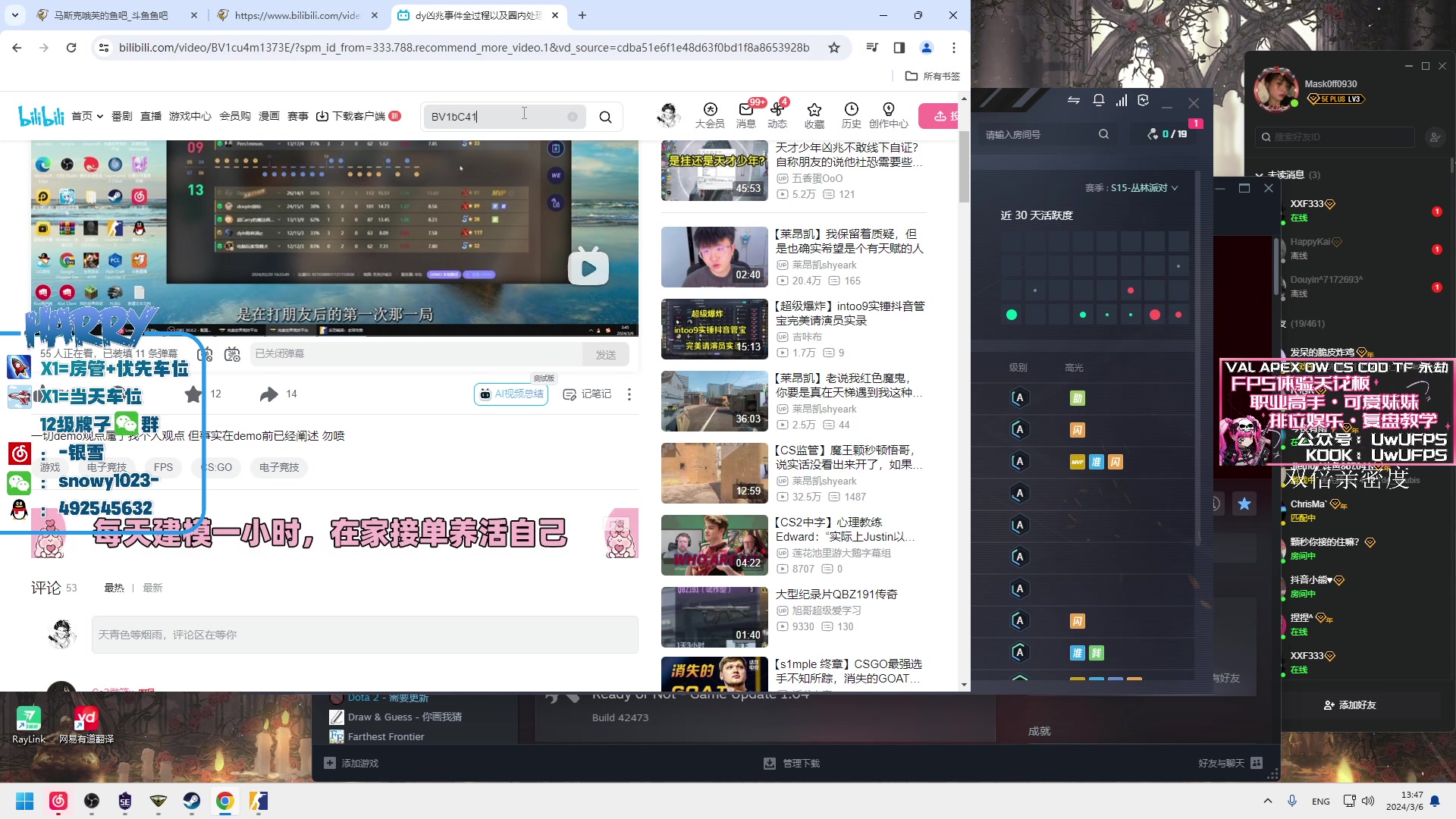Open the Chrome tab search dropdown
Viewport: 1456px width, 819px height.
click(x=15, y=14)
